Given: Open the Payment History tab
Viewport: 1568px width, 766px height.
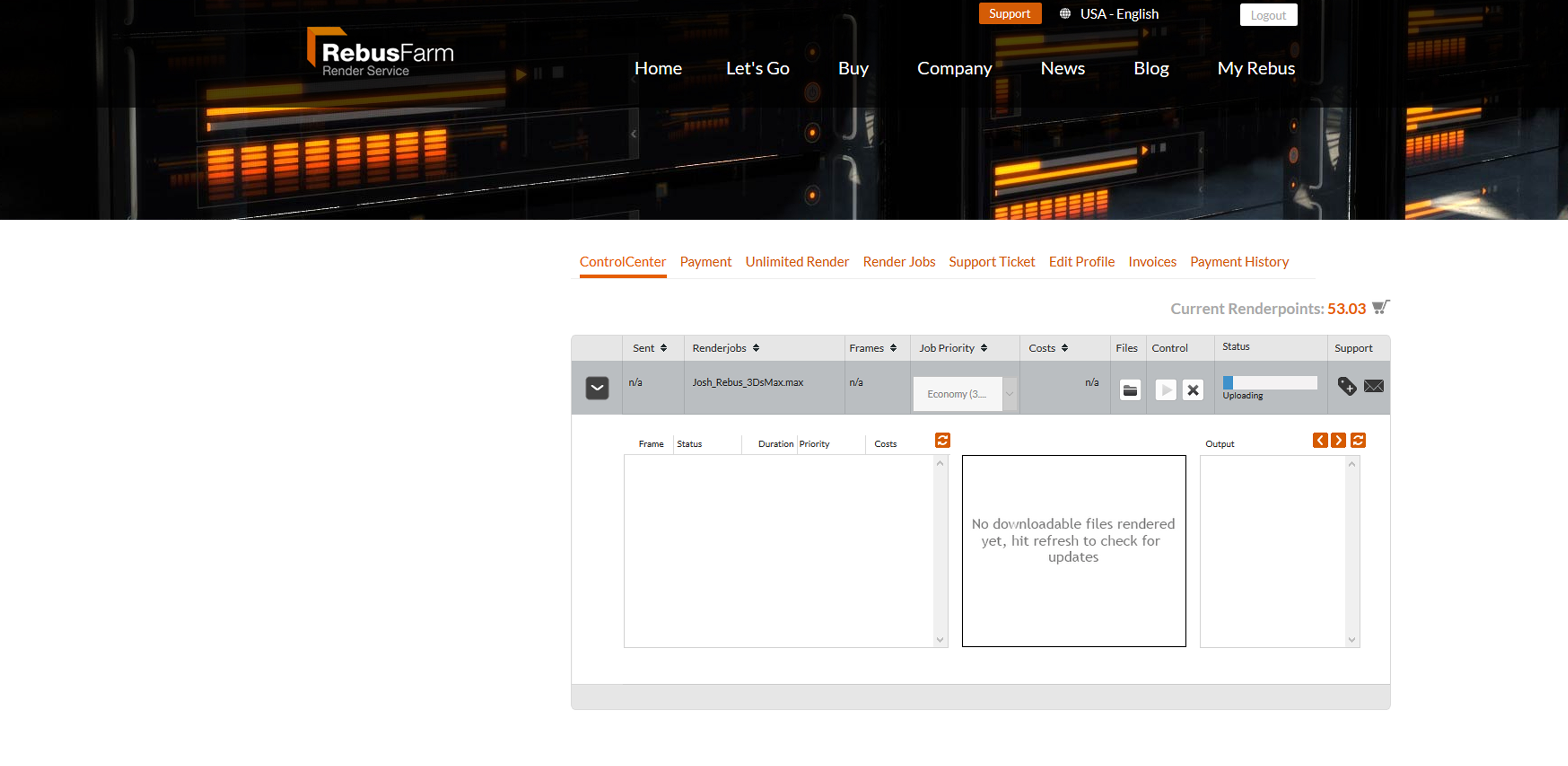Looking at the screenshot, I should [1239, 262].
